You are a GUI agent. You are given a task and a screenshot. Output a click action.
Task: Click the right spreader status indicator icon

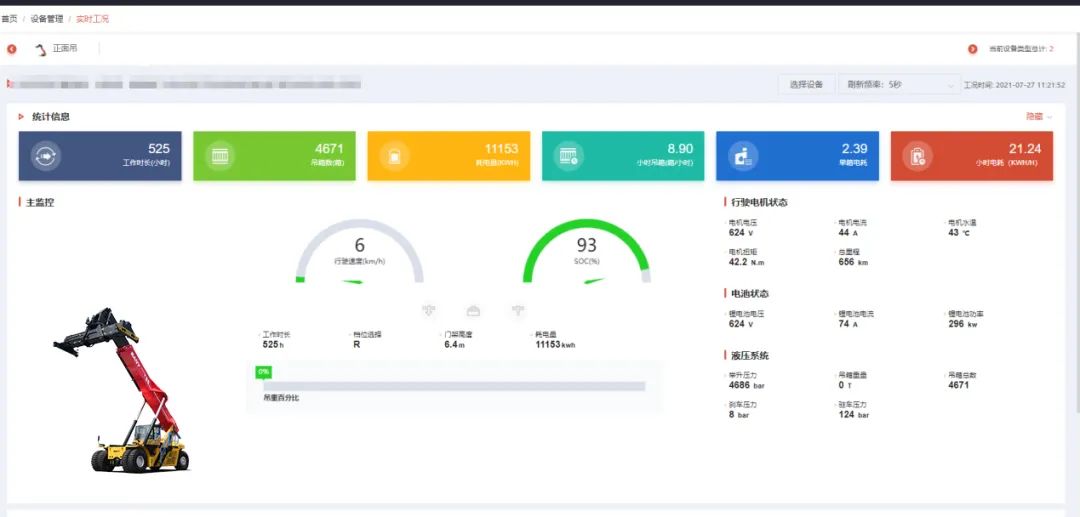(518, 310)
